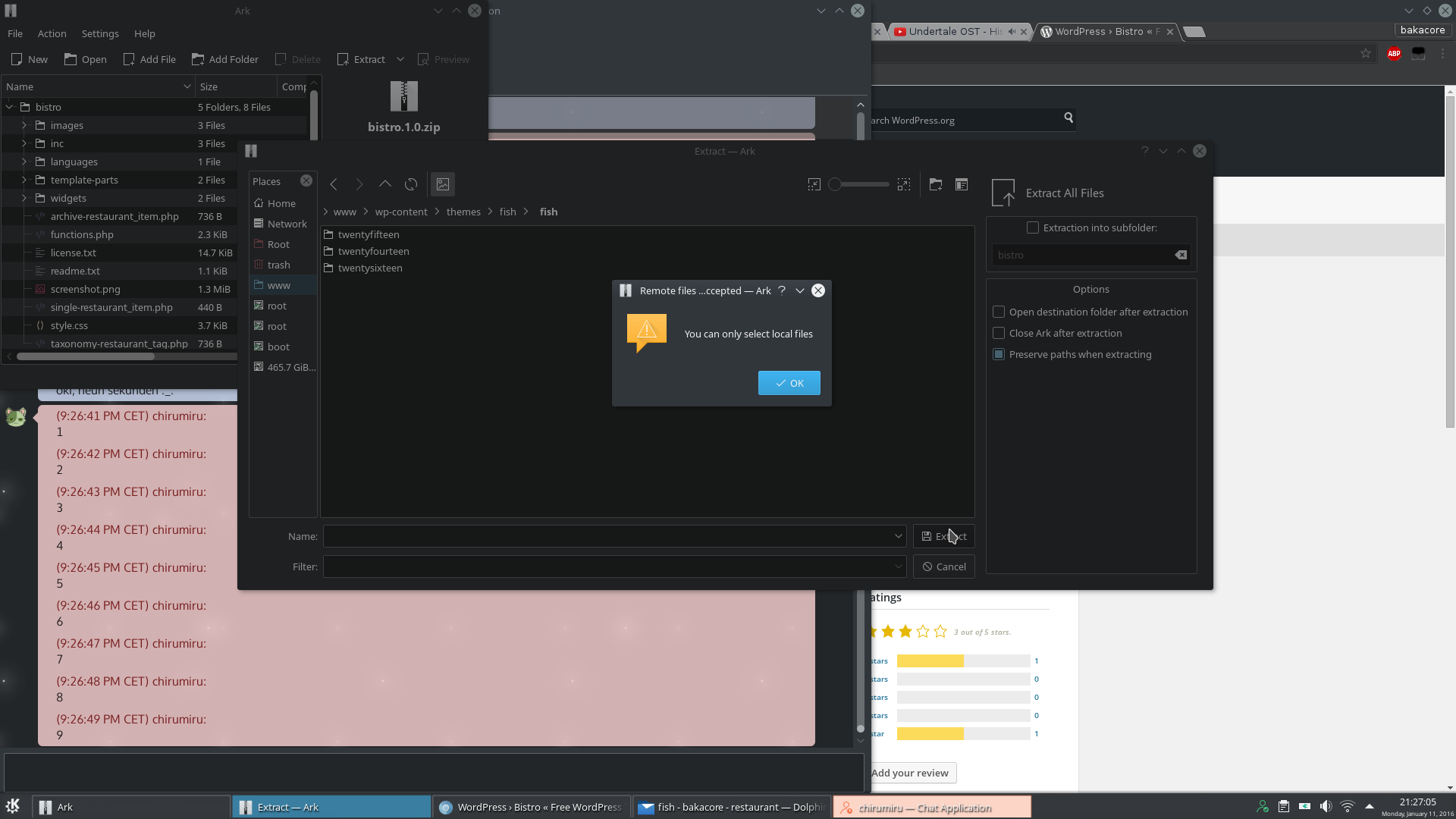
Task: Click Add File in Ark toolbar
Action: tap(149, 59)
